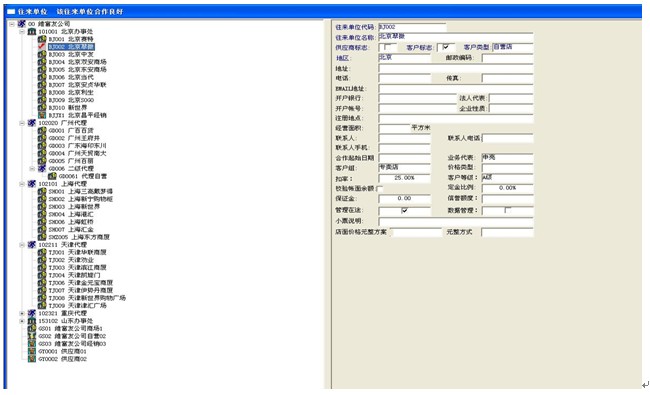Collapse the 102020 广州代理 branch
Viewport: 650px width, 395px height.
(22, 123)
